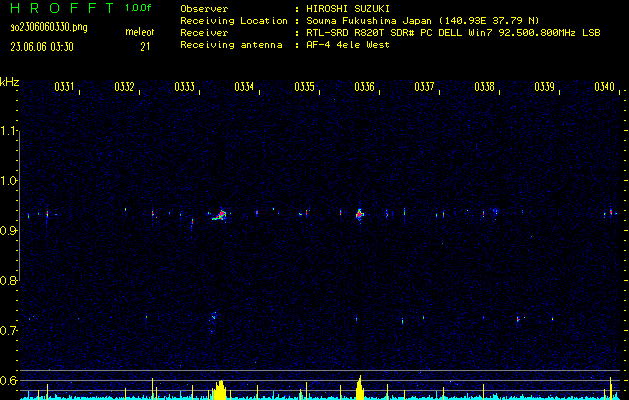Select the 0333 time tick label

(184, 88)
